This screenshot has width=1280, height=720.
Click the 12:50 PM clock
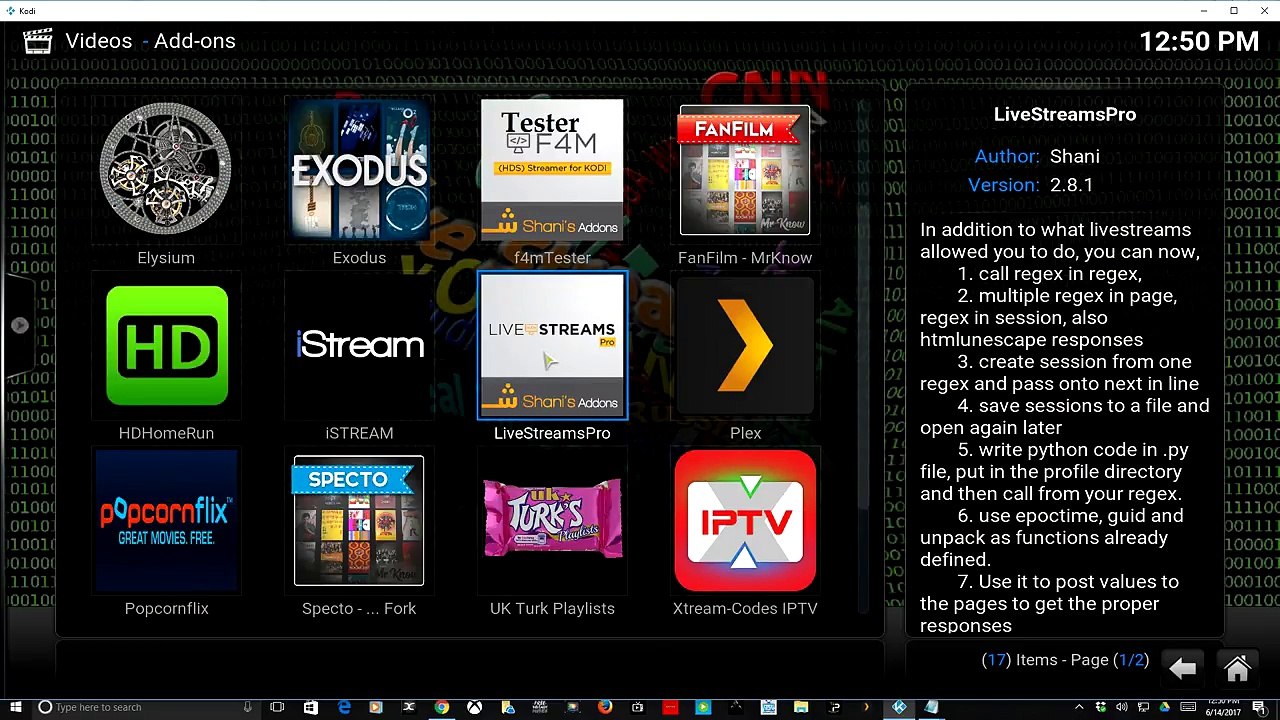click(x=1199, y=41)
